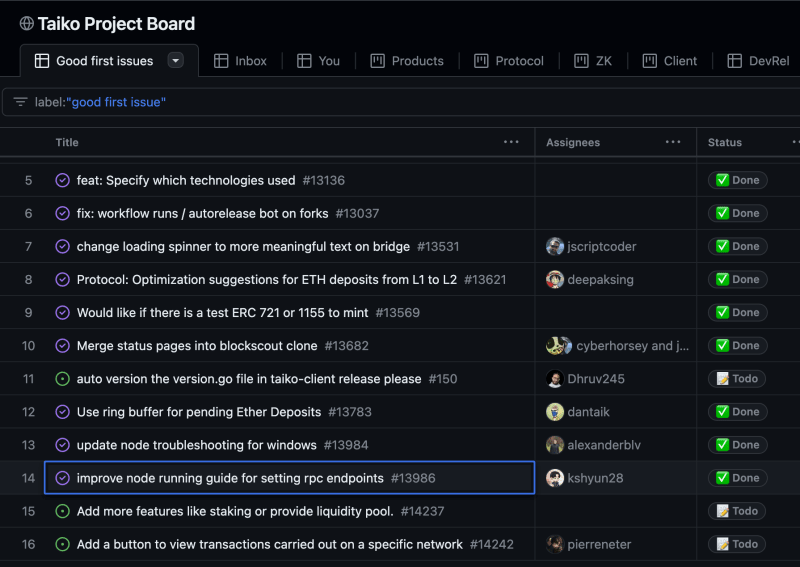This screenshot has width=800, height=567.
Task: Open issue feat: Specify which technologies used
Action: pyautogui.click(x=186, y=180)
